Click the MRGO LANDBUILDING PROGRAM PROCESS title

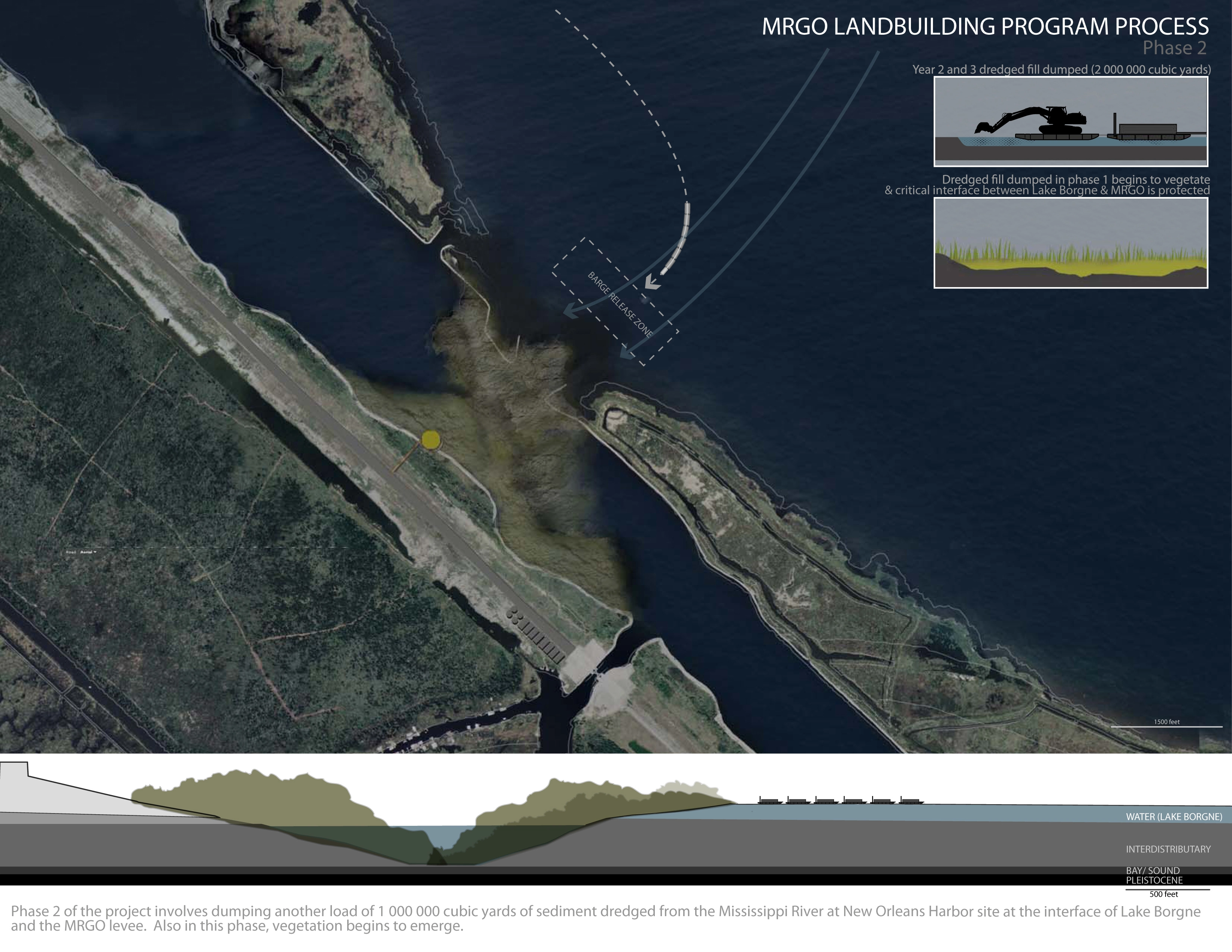[985, 27]
